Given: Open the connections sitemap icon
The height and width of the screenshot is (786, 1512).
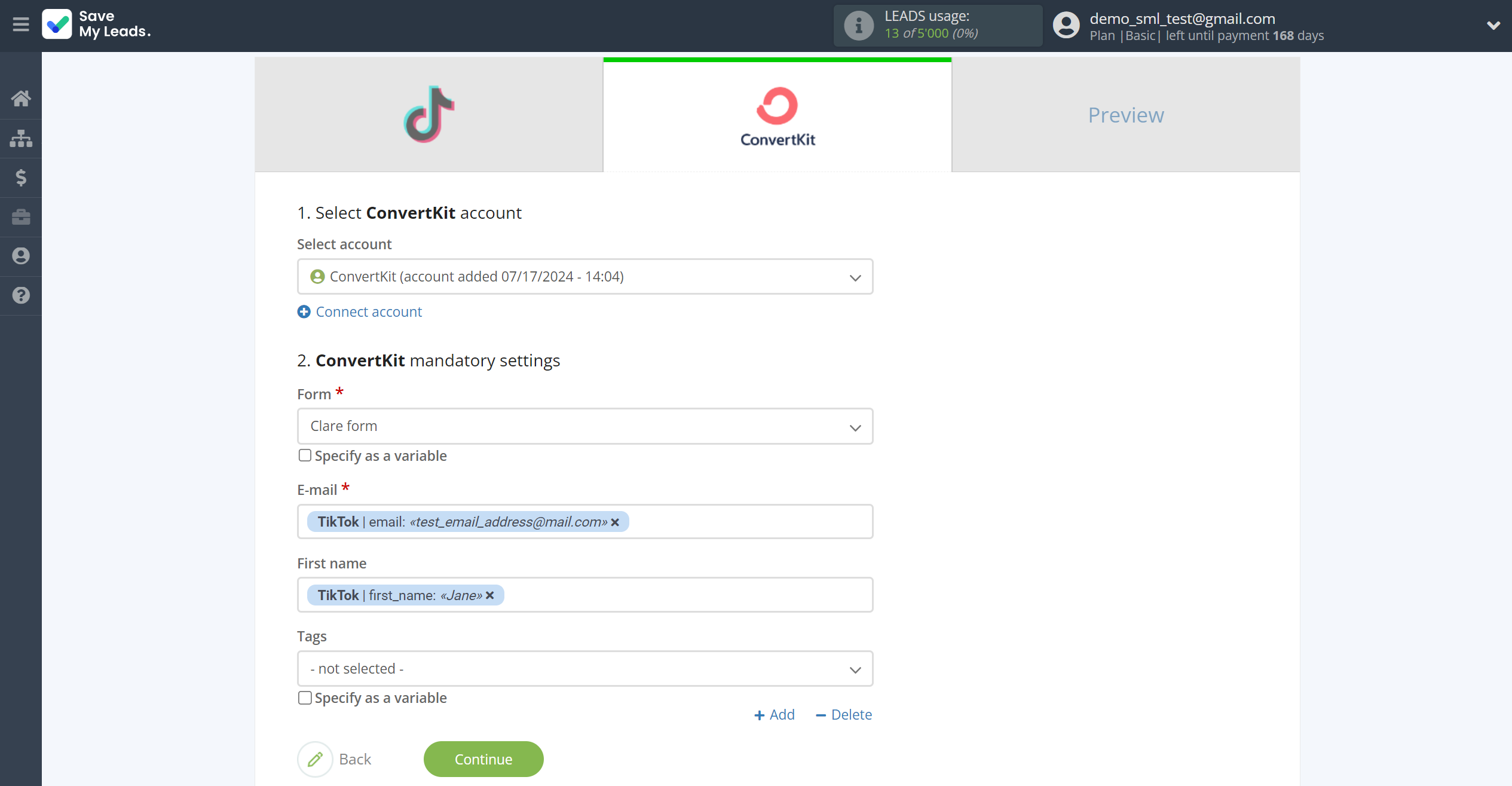Looking at the screenshot, I should point(21,138).
